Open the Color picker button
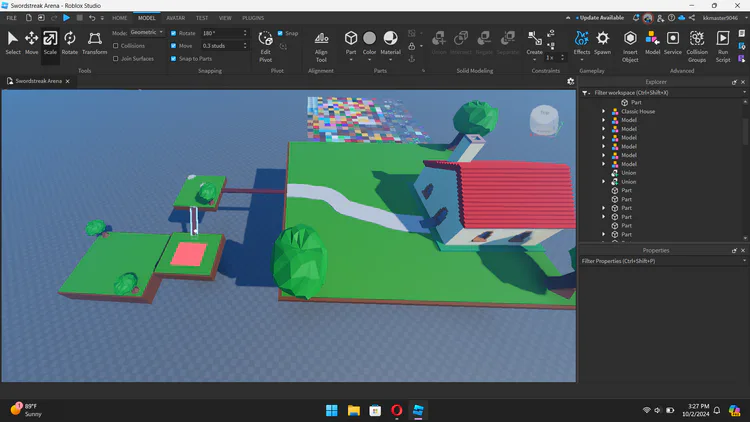 369,39
